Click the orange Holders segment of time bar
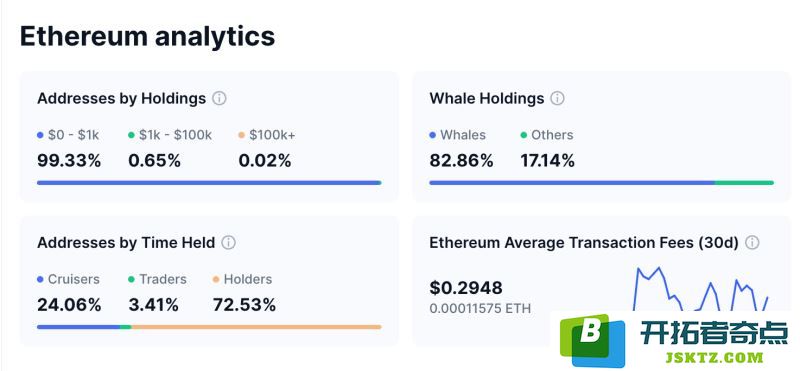Image resolution: width=800 pixels, height=371 pixels. tap(256, 327)
